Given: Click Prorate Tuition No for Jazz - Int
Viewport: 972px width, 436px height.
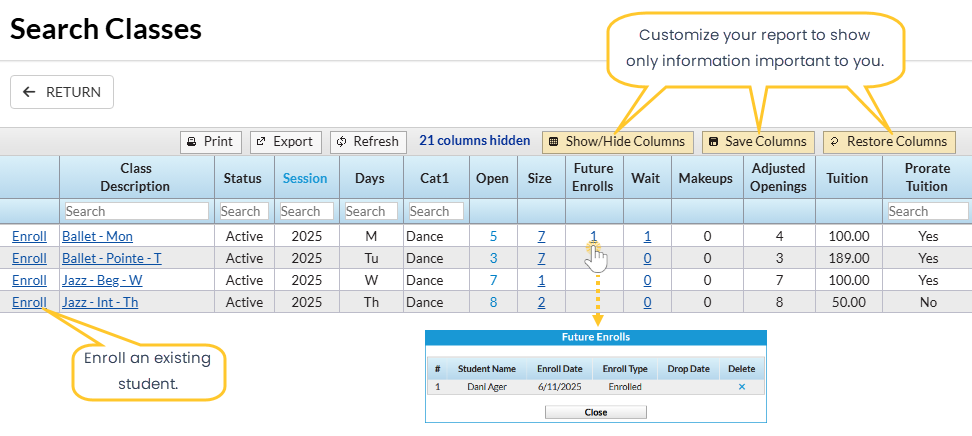Looking at the screenshot, I should tap(929, 303).
